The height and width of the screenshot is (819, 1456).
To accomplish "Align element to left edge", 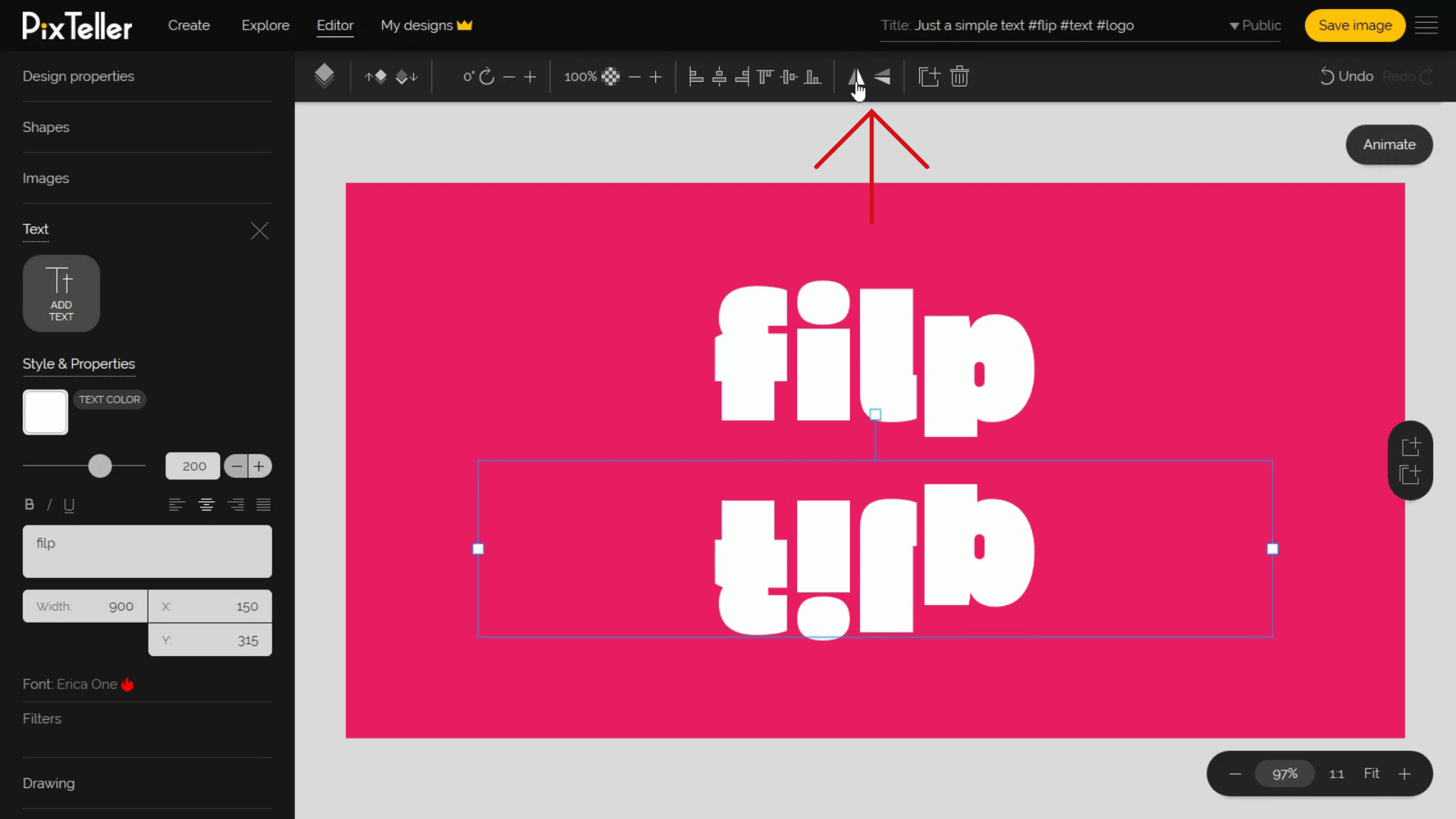I will click(x=695, y=77).
